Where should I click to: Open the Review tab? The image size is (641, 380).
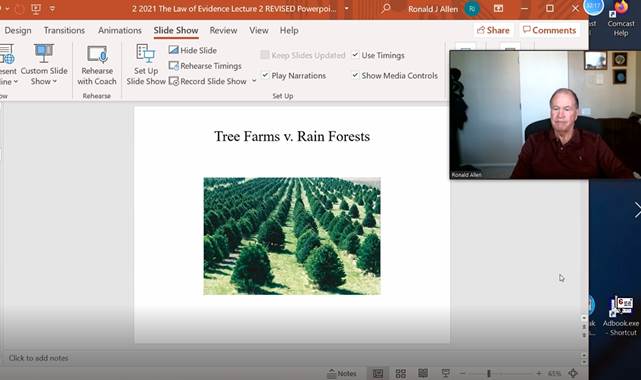point(223,30)
